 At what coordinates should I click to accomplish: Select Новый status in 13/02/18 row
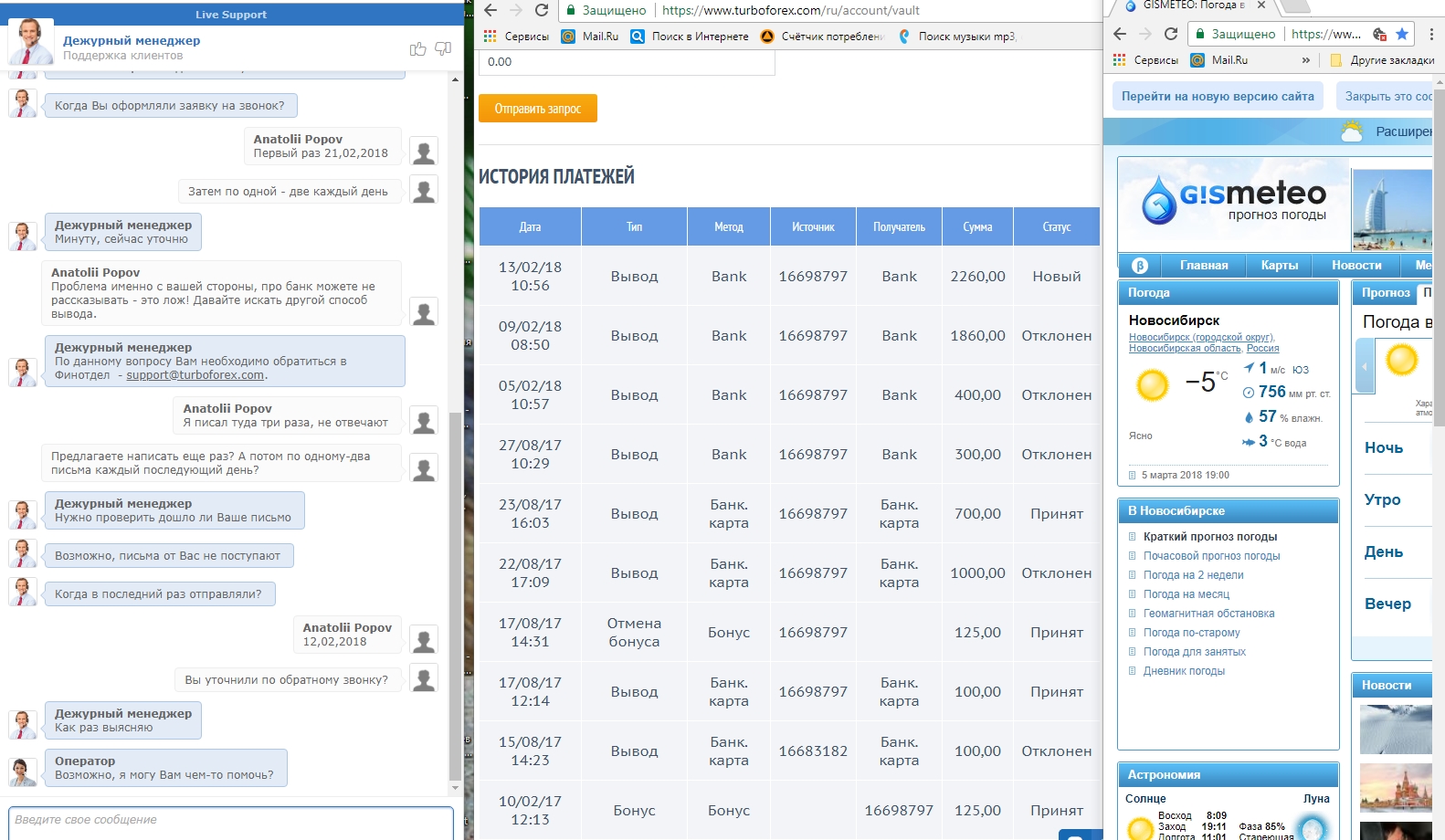click(1057, 277)
